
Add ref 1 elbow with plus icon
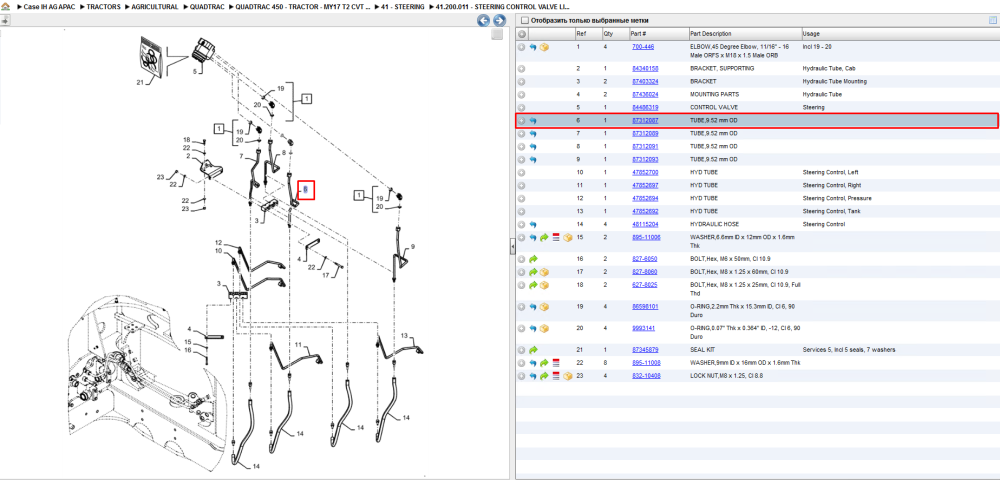(522, 47)
